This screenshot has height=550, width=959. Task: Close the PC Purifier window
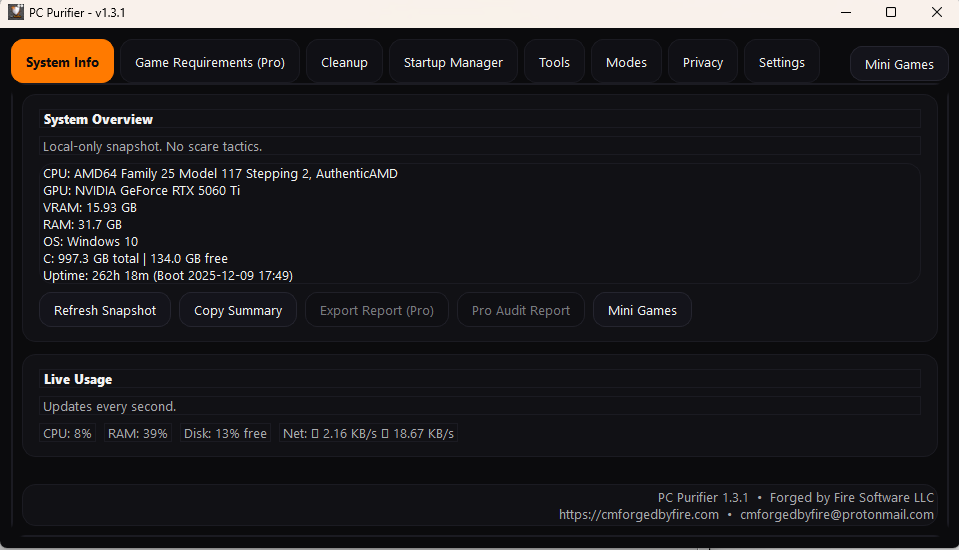[936, 12]
